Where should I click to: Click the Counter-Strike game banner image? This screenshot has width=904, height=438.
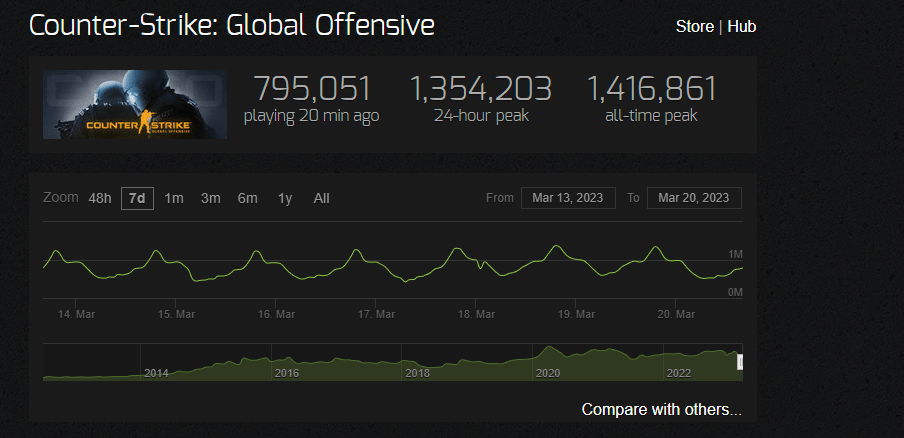(134, 104)
